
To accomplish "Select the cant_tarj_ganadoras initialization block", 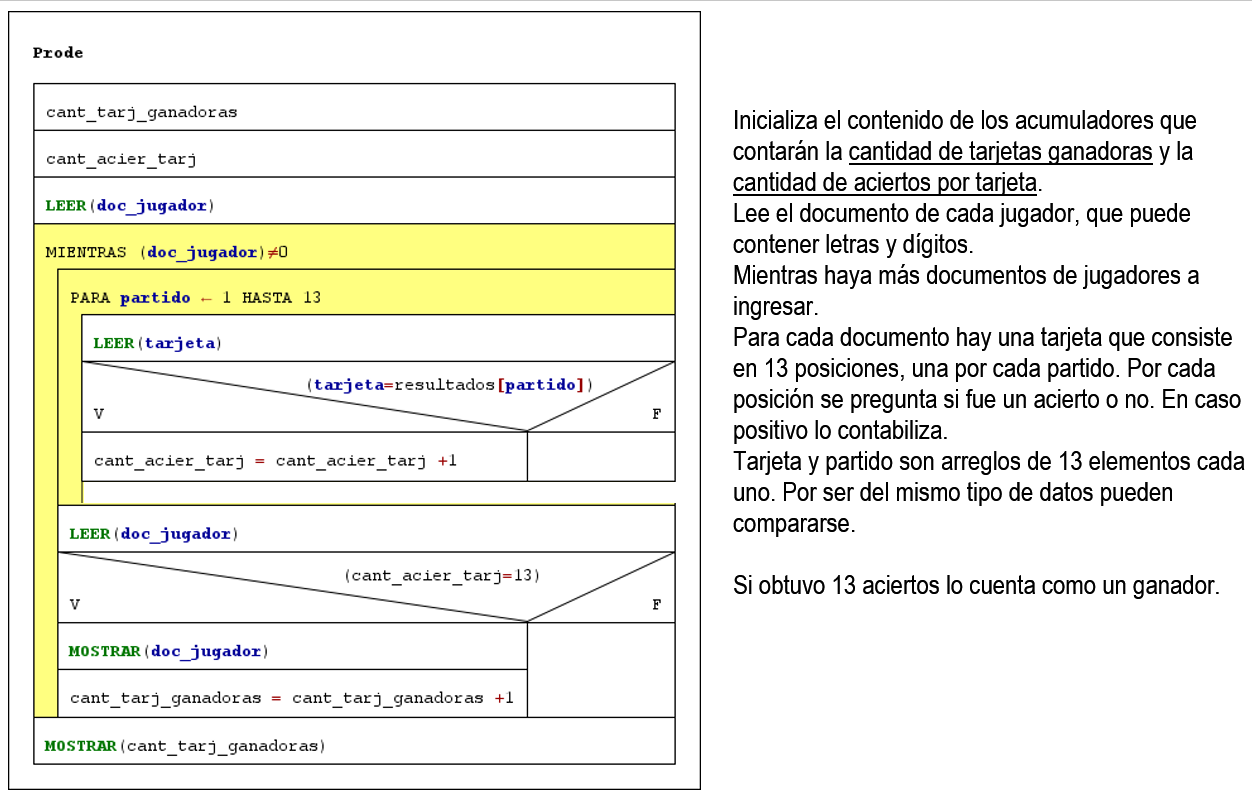I will click(142, 112).
